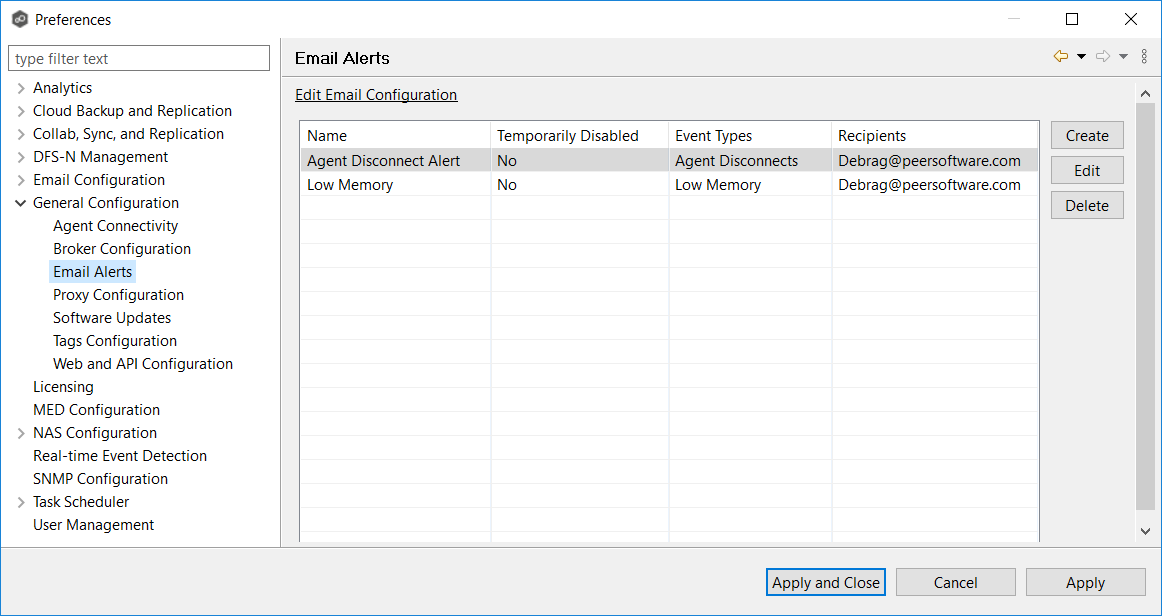Viewport: 1162px width, 616px height.
Task: Click the Edit Email Configuration link
Action: click(x=376, y=95)
